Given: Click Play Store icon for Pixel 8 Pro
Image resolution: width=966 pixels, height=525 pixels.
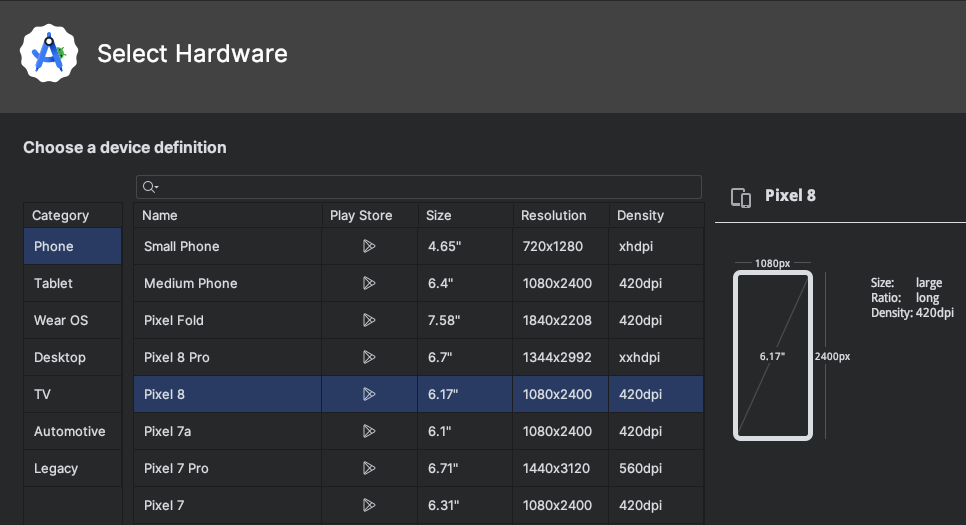Looking at the screenshot, I should [369, 357].
